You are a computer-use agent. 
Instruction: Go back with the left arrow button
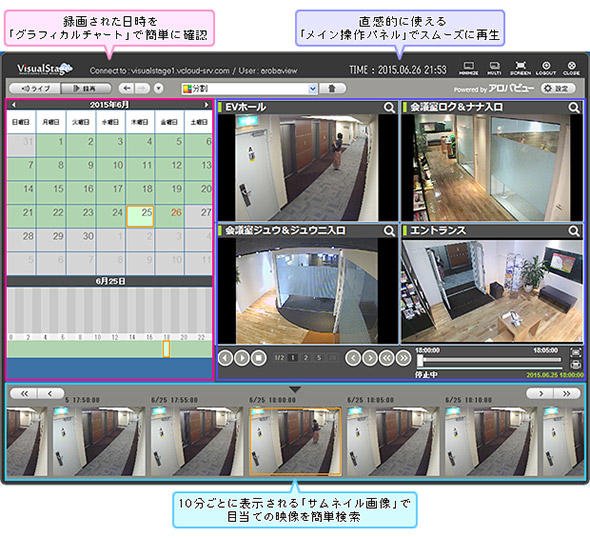[x=126, y=88]
